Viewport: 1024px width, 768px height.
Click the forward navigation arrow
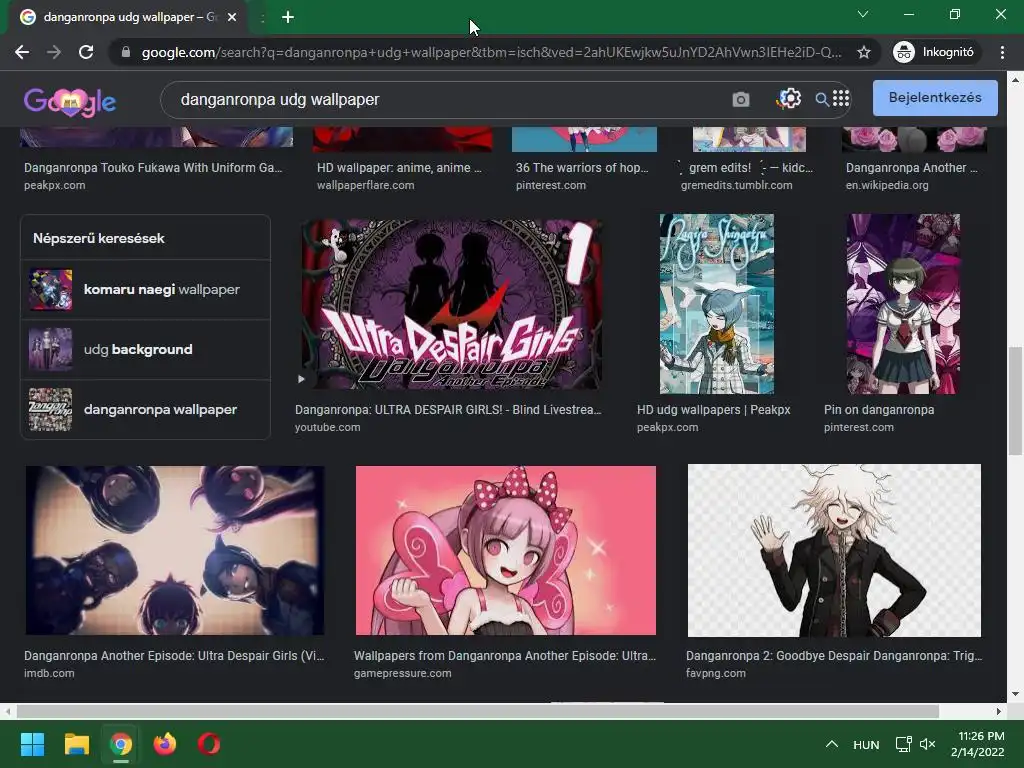[x=54, y=52]
